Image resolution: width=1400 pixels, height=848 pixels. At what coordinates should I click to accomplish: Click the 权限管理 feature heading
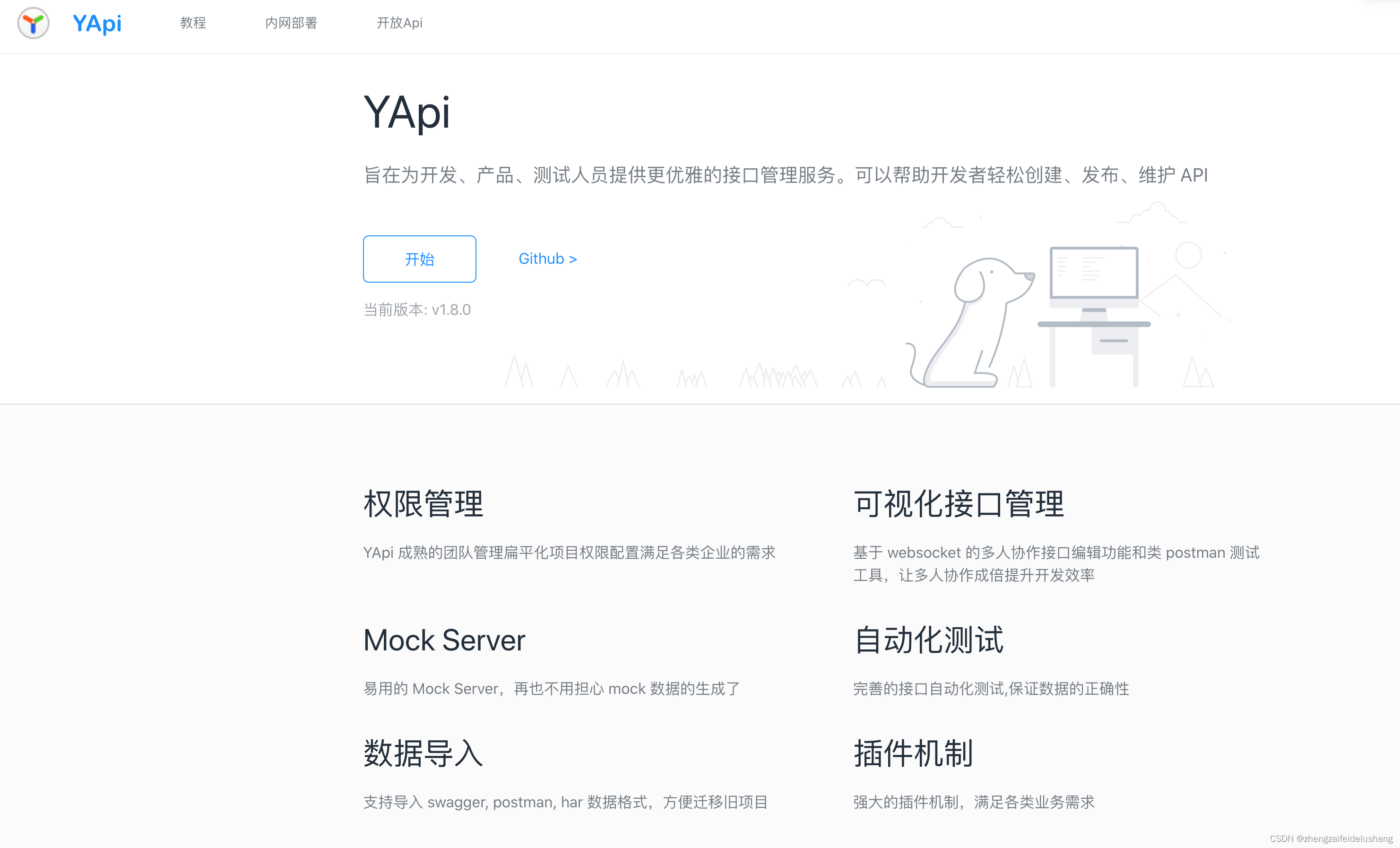(x=423, y=503)
